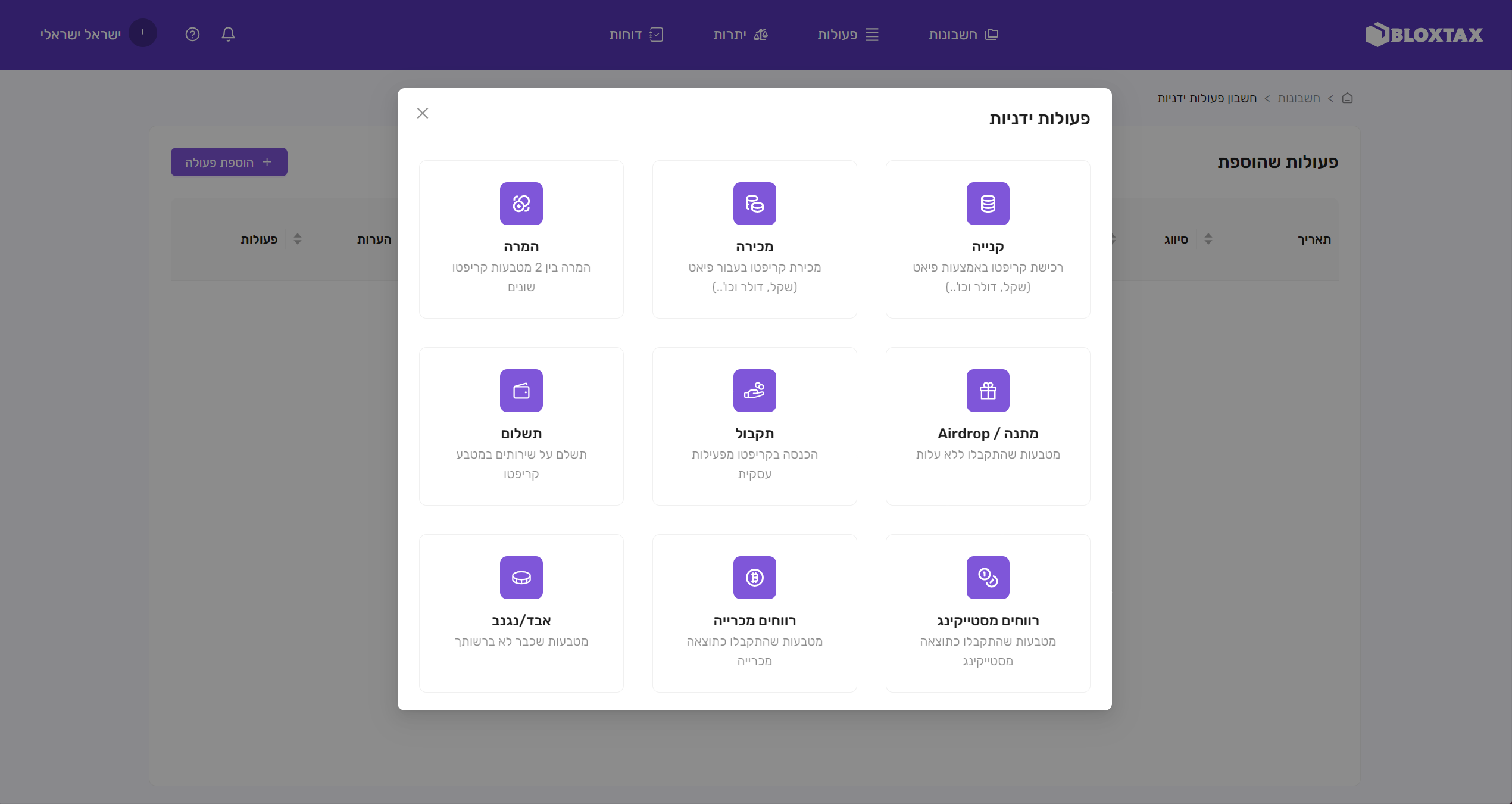Navigate to חשבונות breadcrumb link
1512x804 pixels.
point(1298,98)
